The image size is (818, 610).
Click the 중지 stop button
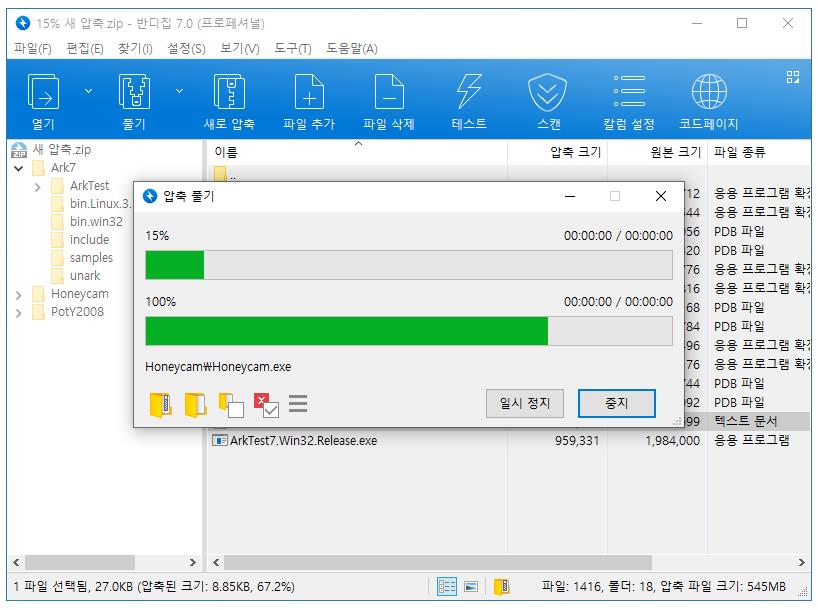pyautogui.click(x=617, y=403)
